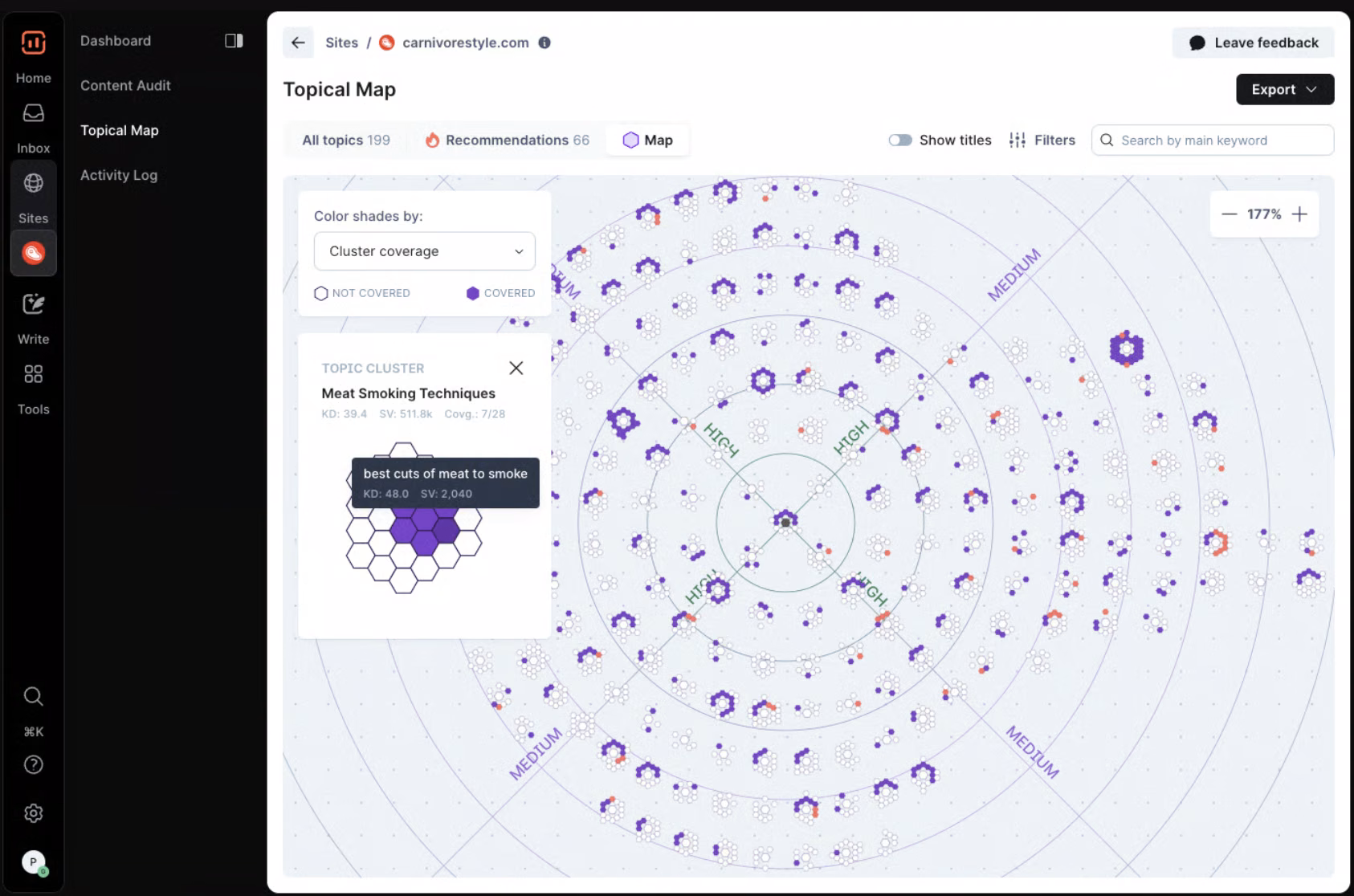The image size is (1354, 896).
Task: Zoom out with the minus icon
Action: [x=1229, y=214]
